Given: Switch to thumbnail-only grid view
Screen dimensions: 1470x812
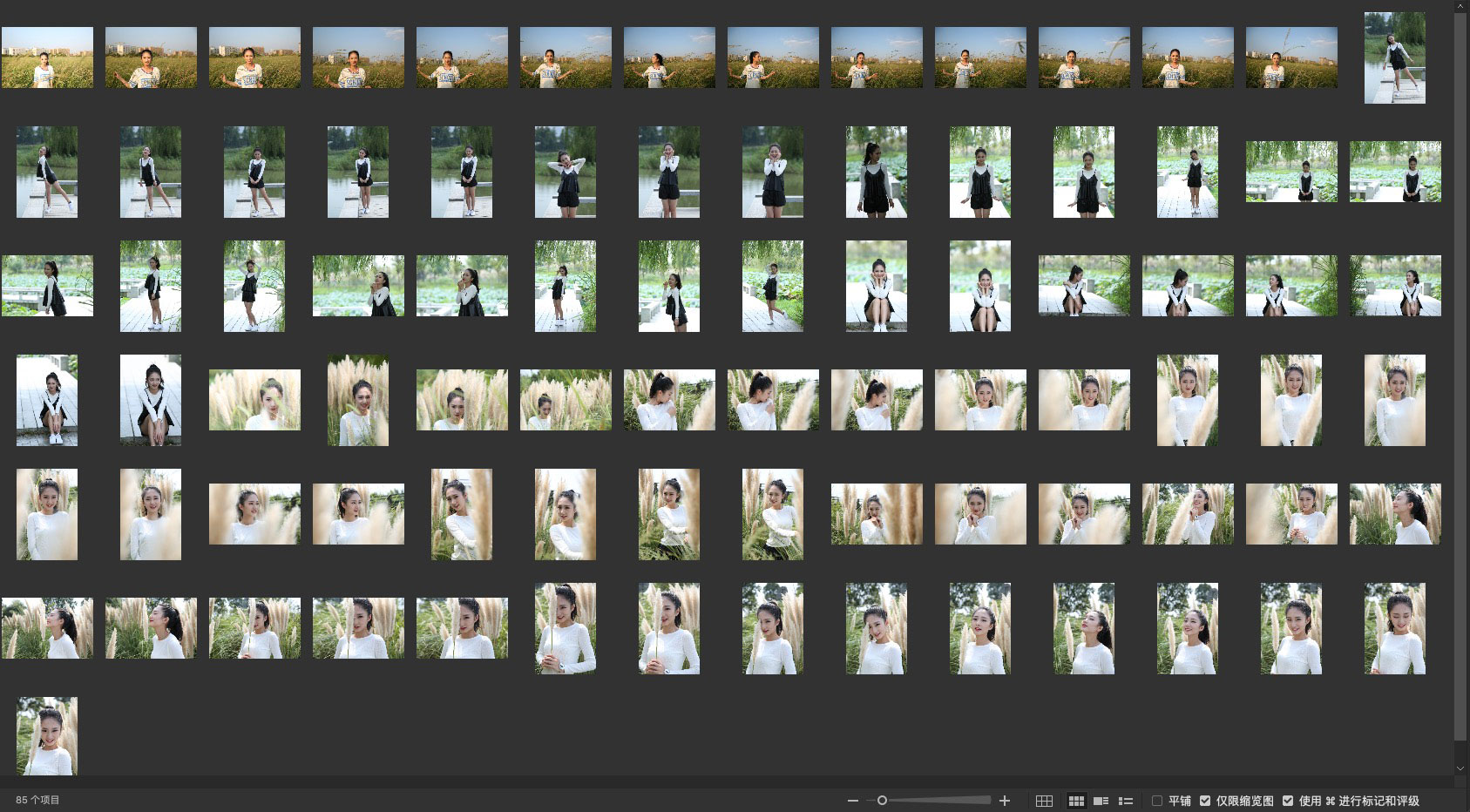Looking at the screenshot, I should tap(1076, 801).
